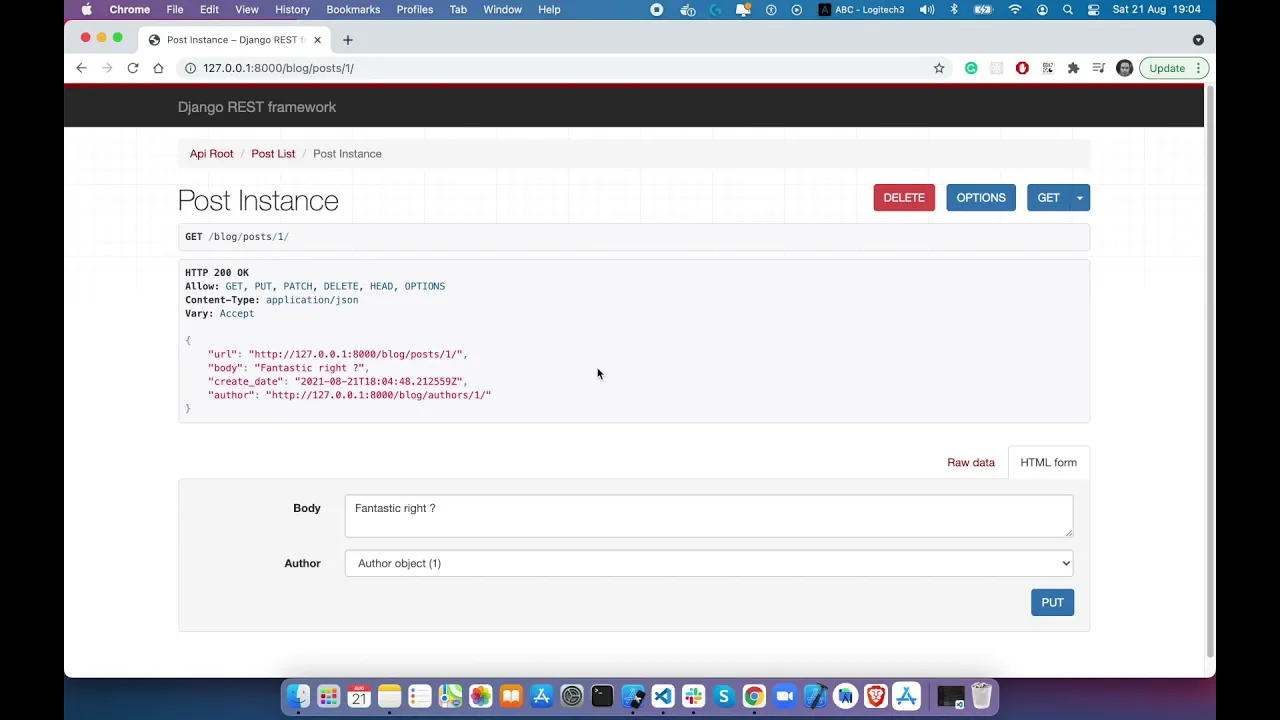Open the Edit menu
Viewport: 1280px width, 720px height.
(209, 9)
